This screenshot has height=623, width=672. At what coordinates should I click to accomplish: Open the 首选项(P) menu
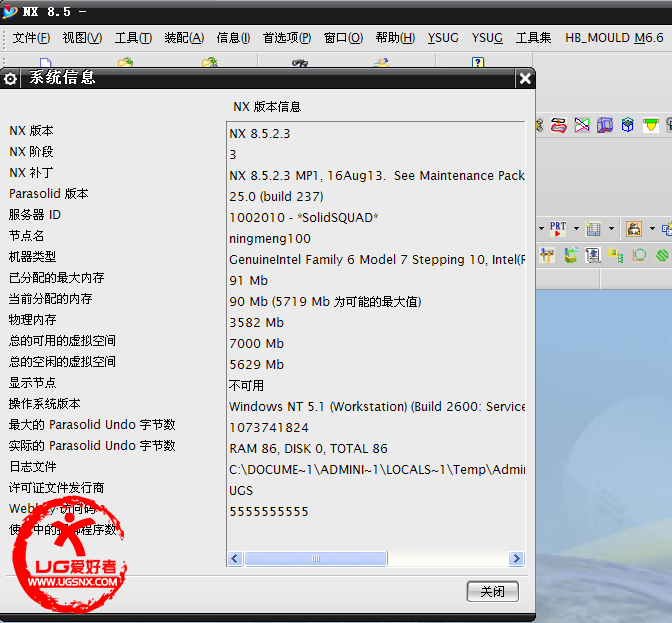[287, 38]
